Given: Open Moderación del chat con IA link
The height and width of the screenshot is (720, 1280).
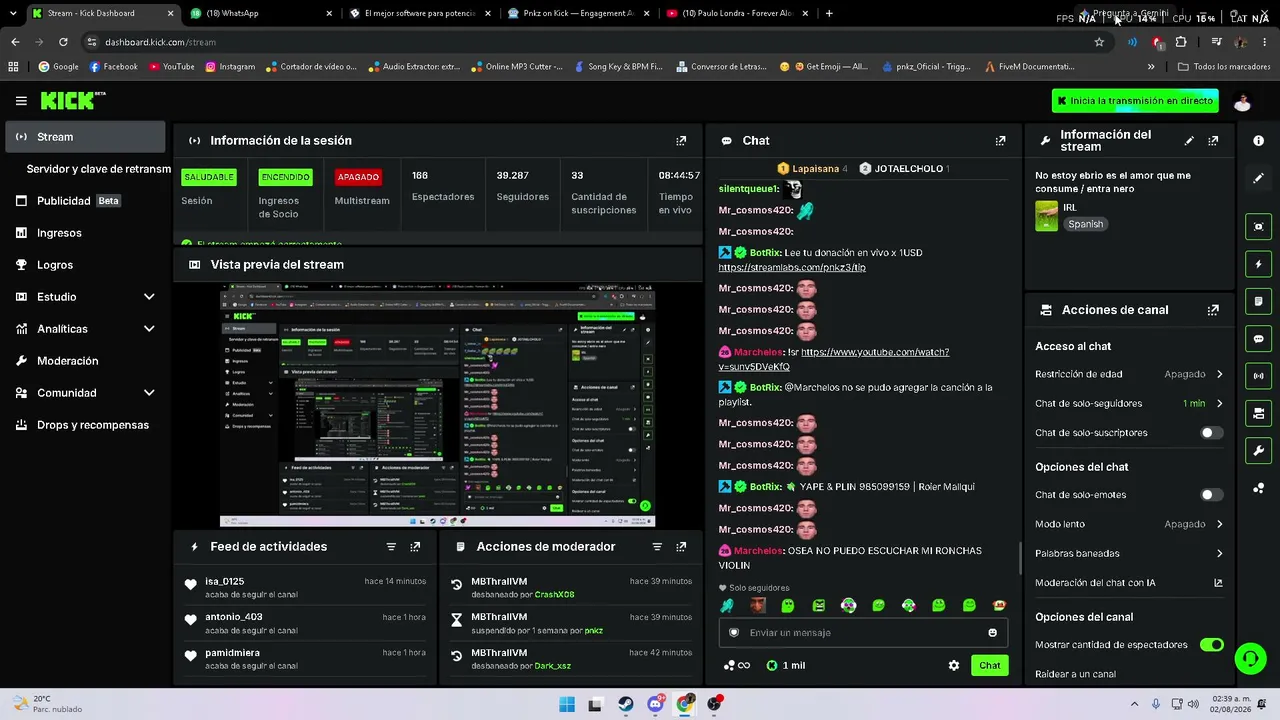Looking at the screenshot, I should tap(1129, 583).
